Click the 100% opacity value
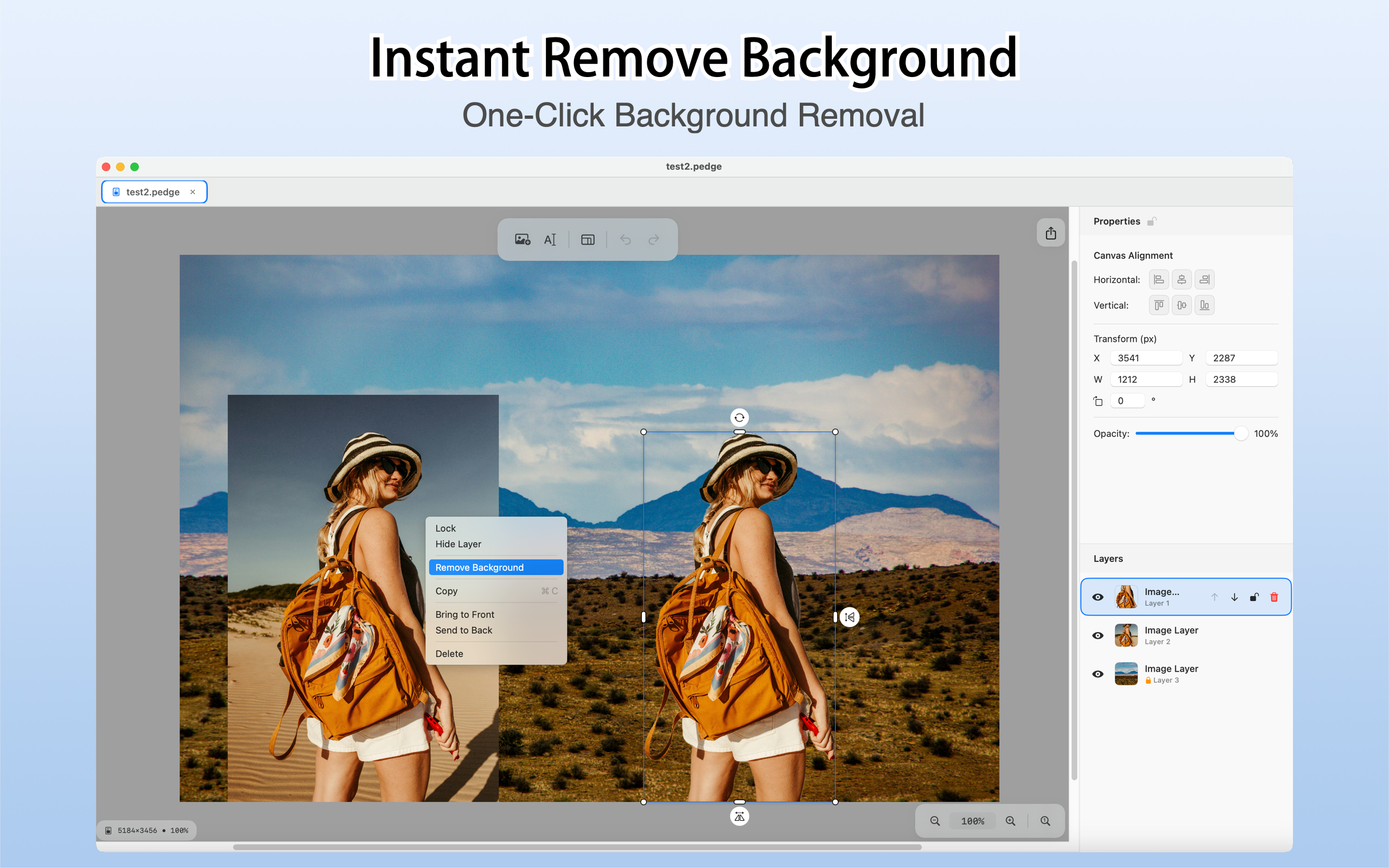Screen dimensions: 1389x868 (1266, 433)
